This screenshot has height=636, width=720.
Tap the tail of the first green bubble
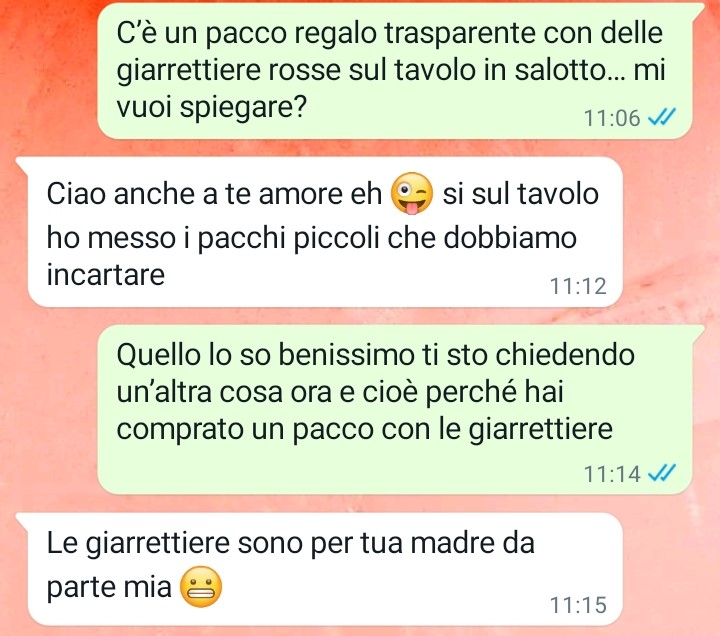(x=699, y=10)
